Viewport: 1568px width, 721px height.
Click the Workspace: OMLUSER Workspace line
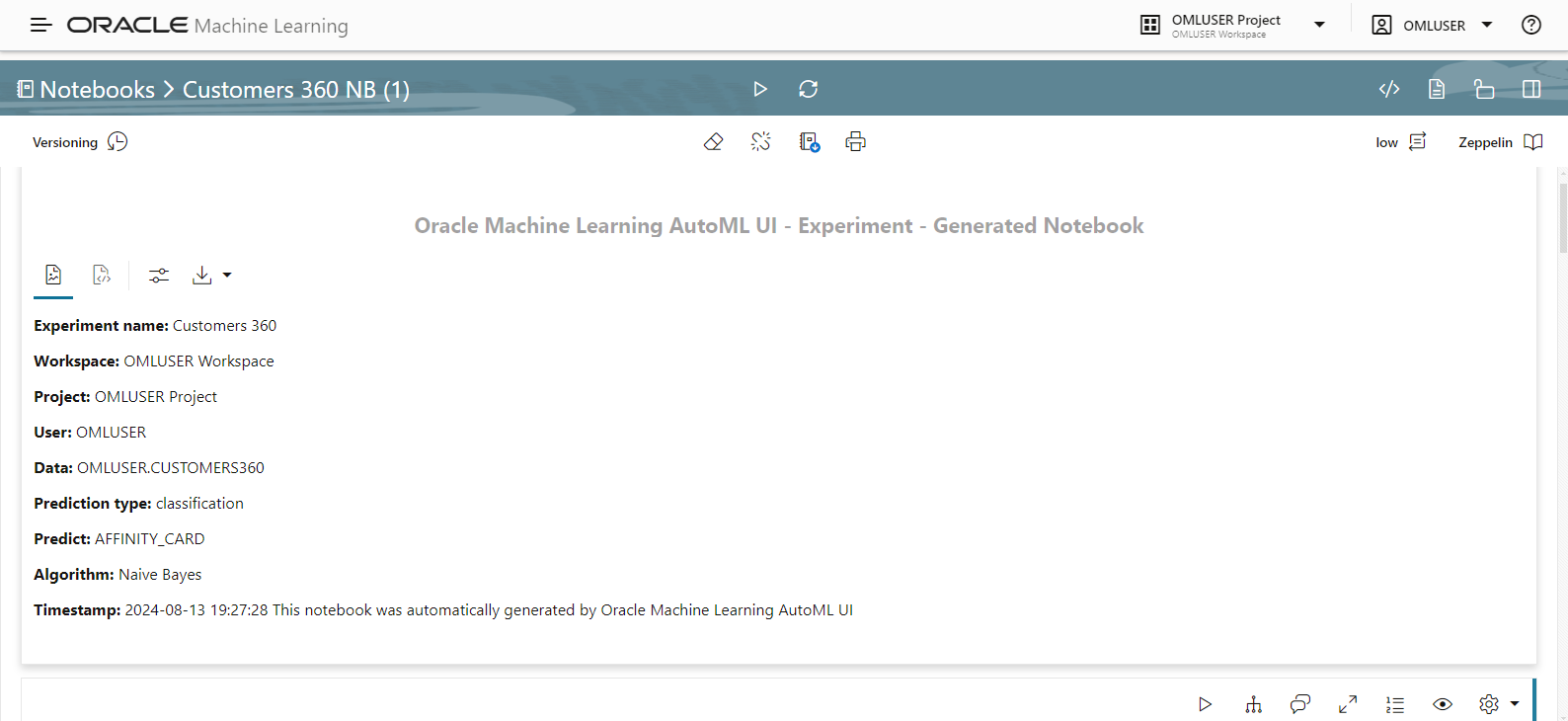[x=154, y=361]
